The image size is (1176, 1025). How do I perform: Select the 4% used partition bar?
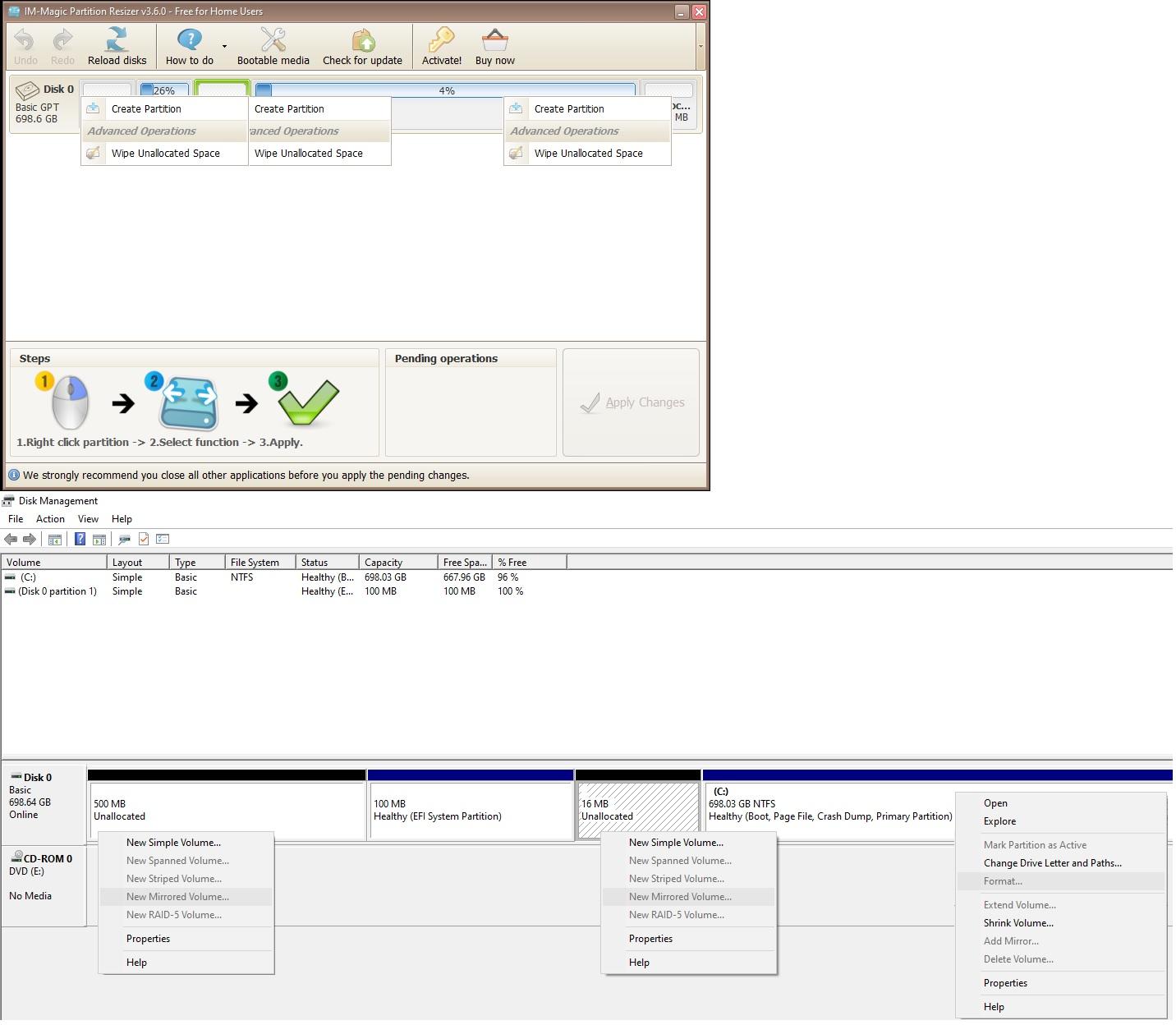pyautogui.click(x=446, y=90)
